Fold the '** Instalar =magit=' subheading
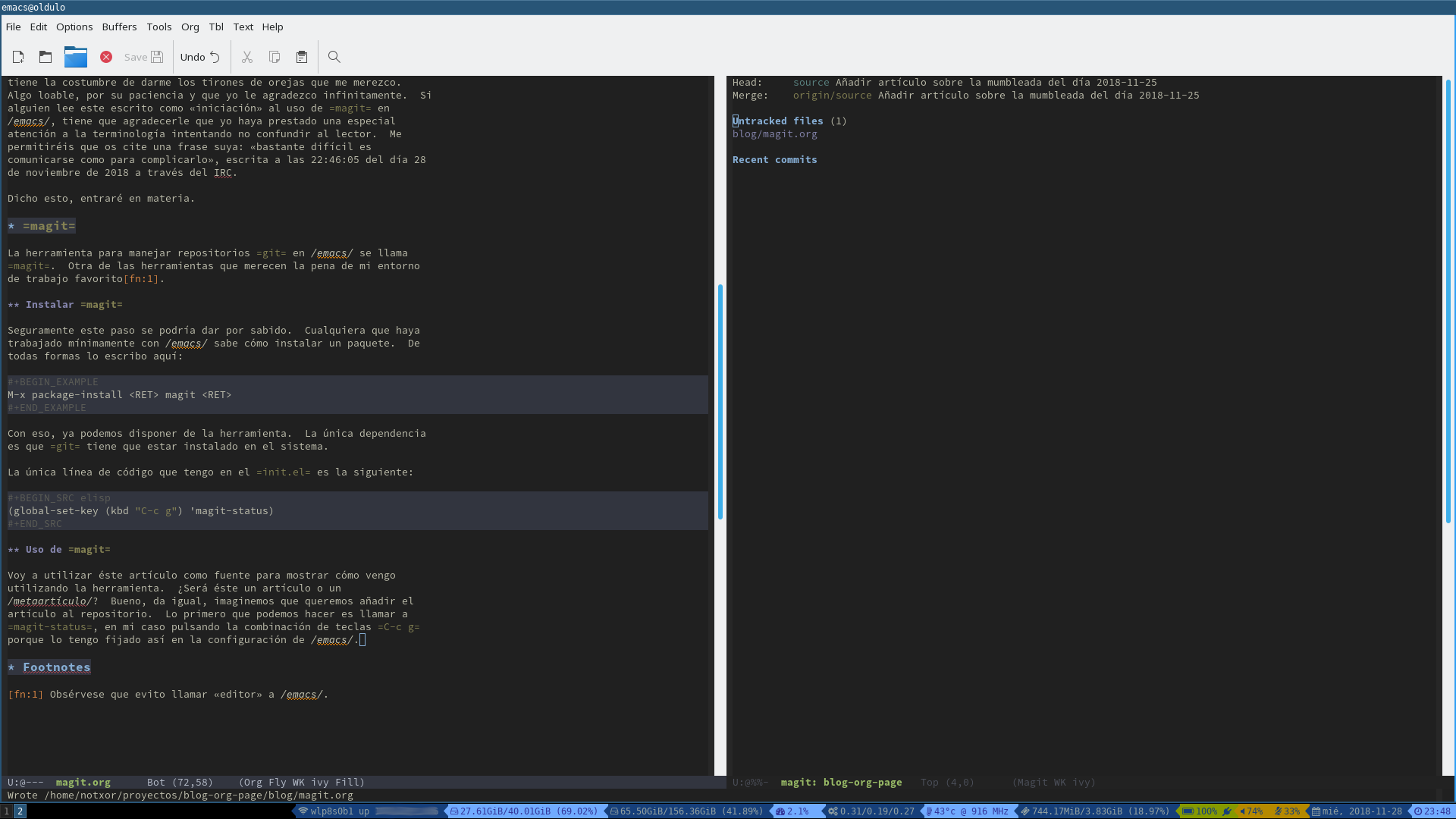This screenshot has height=819, width=1456. 65,305
